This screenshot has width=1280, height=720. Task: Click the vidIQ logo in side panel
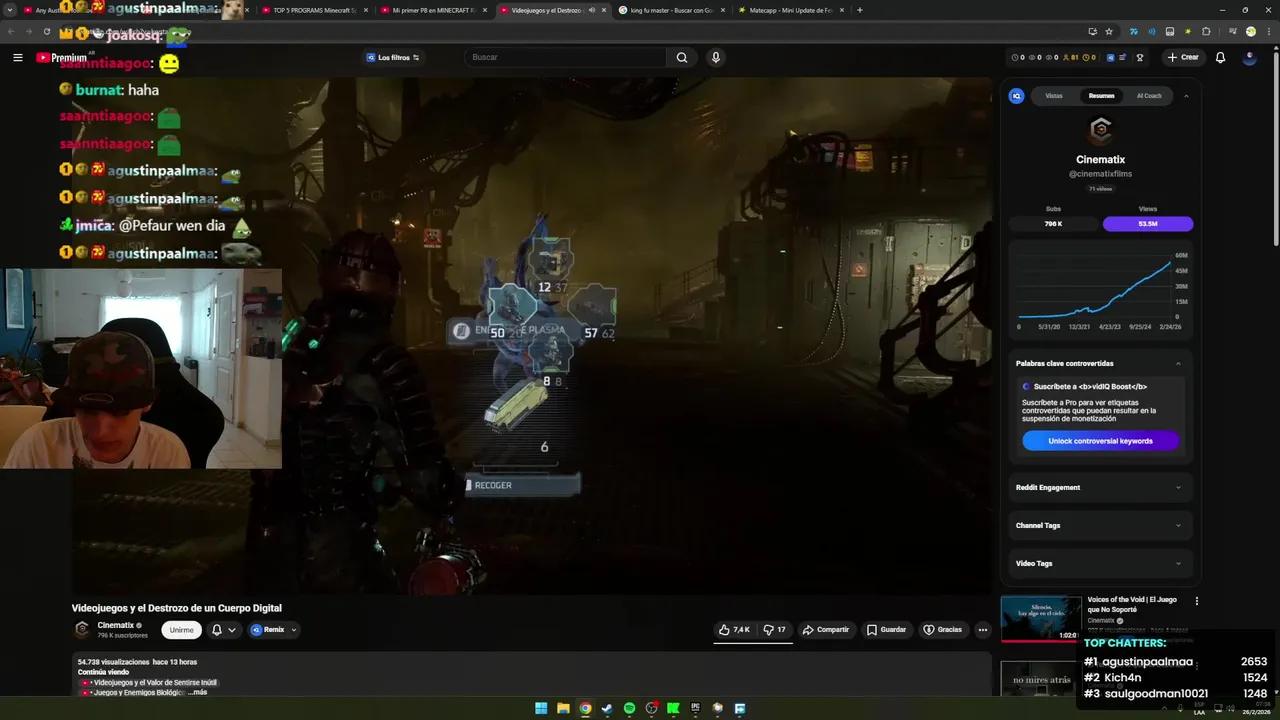tap(1016, 96)
